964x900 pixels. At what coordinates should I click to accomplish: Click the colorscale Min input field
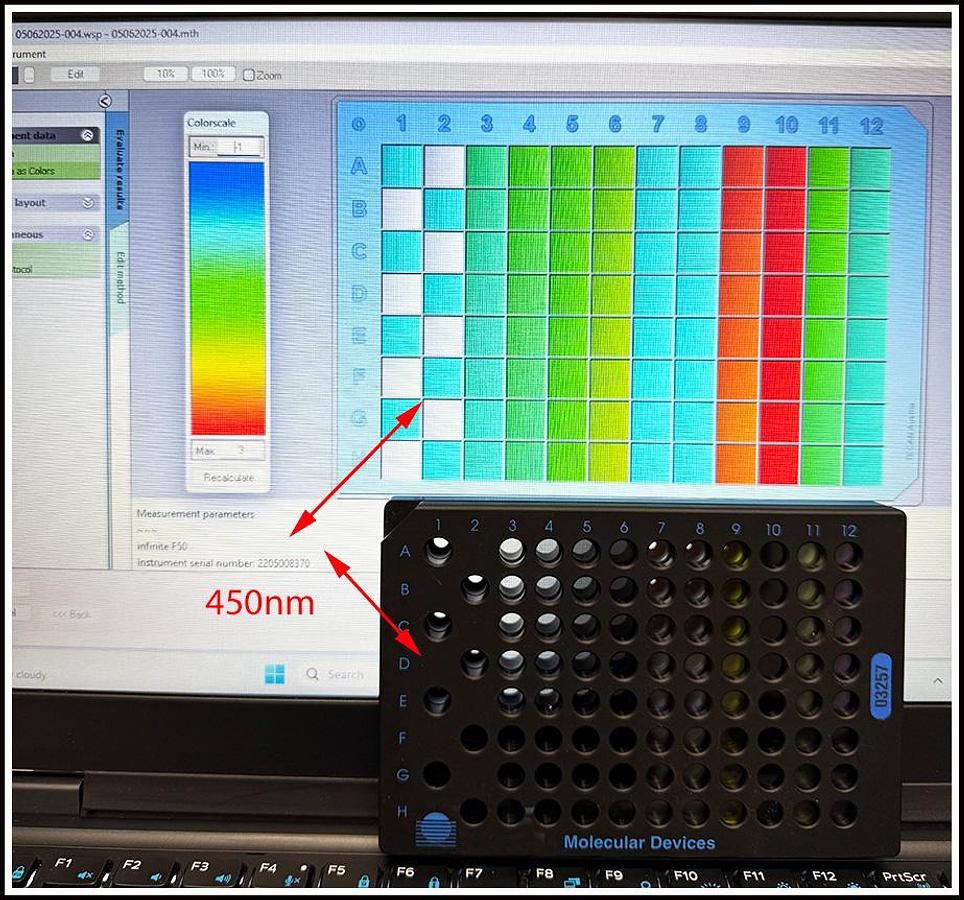point(239,147)
